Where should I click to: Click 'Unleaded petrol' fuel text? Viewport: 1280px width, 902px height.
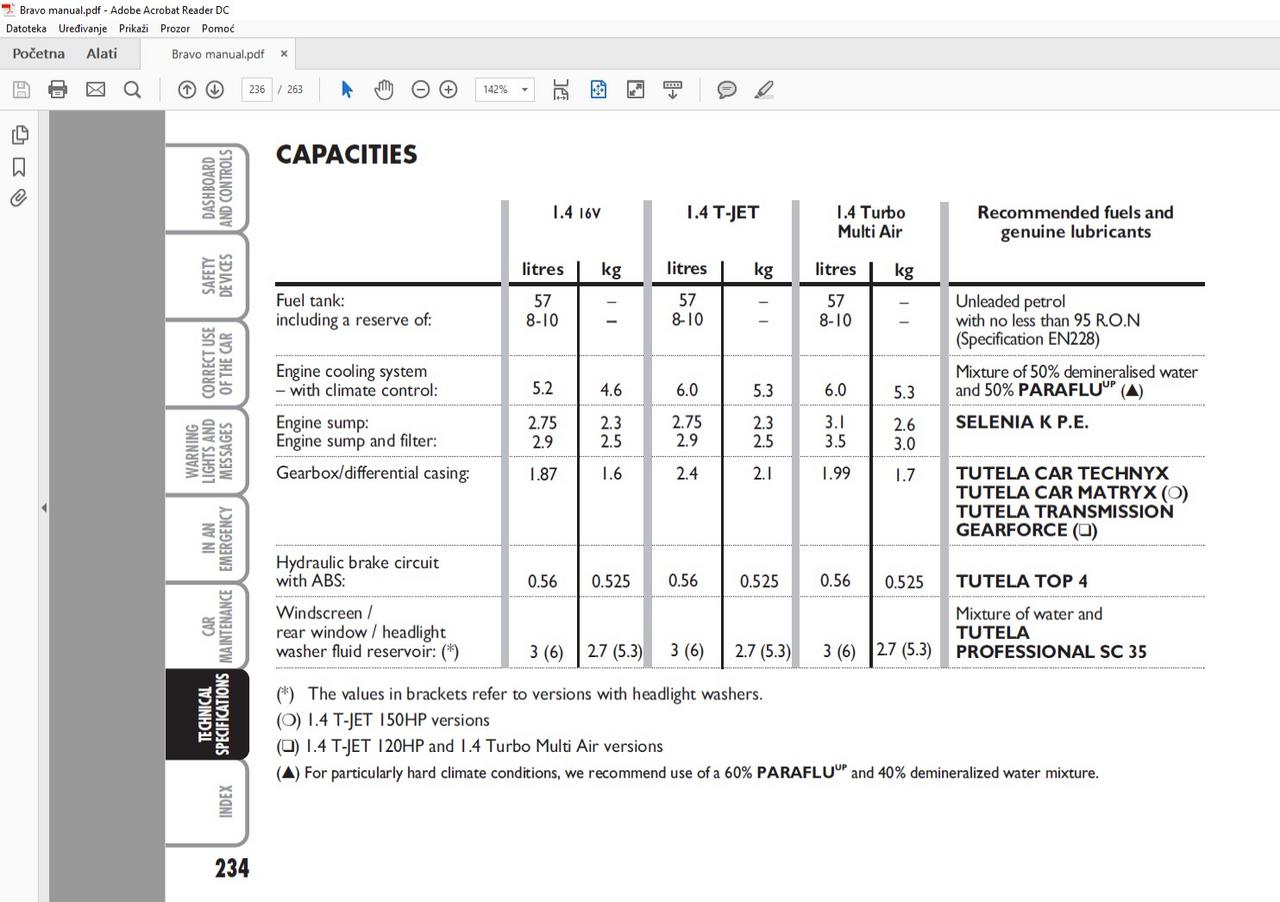pos(1010,301)
